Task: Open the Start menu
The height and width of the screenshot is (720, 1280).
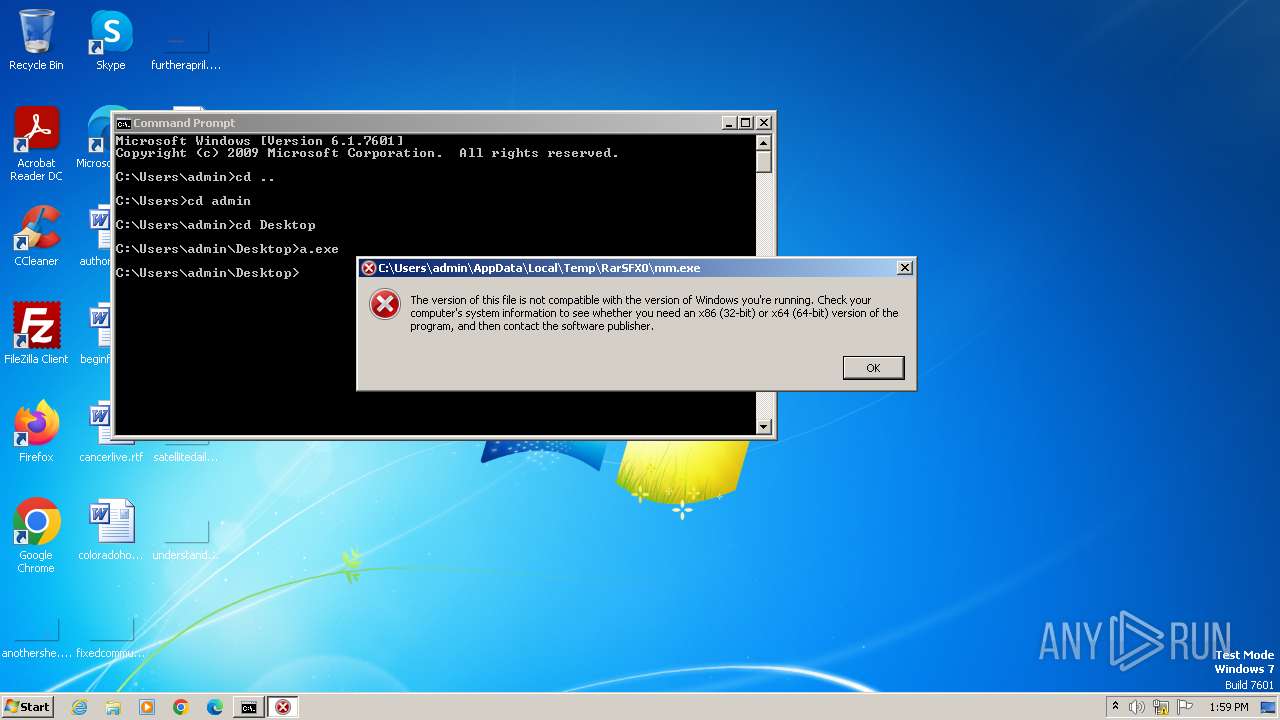Action: (27, 707)
